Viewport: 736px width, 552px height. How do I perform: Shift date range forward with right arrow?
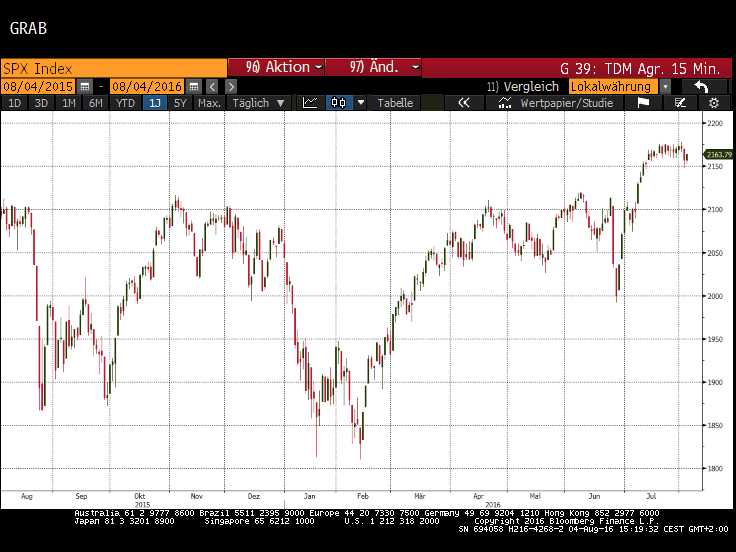tap(230, 87)
